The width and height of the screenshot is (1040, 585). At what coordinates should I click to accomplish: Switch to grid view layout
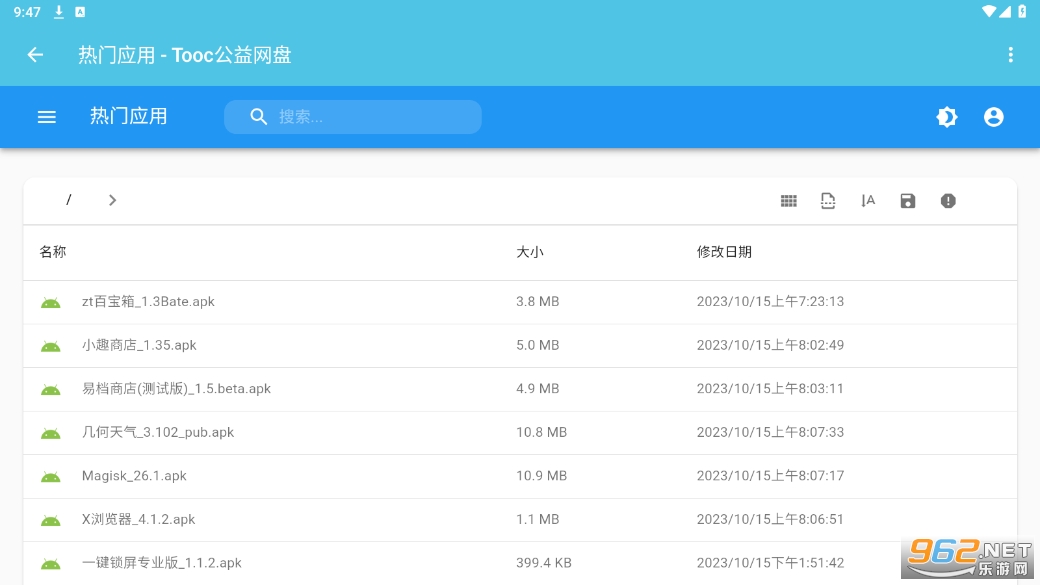pos(789,201)
